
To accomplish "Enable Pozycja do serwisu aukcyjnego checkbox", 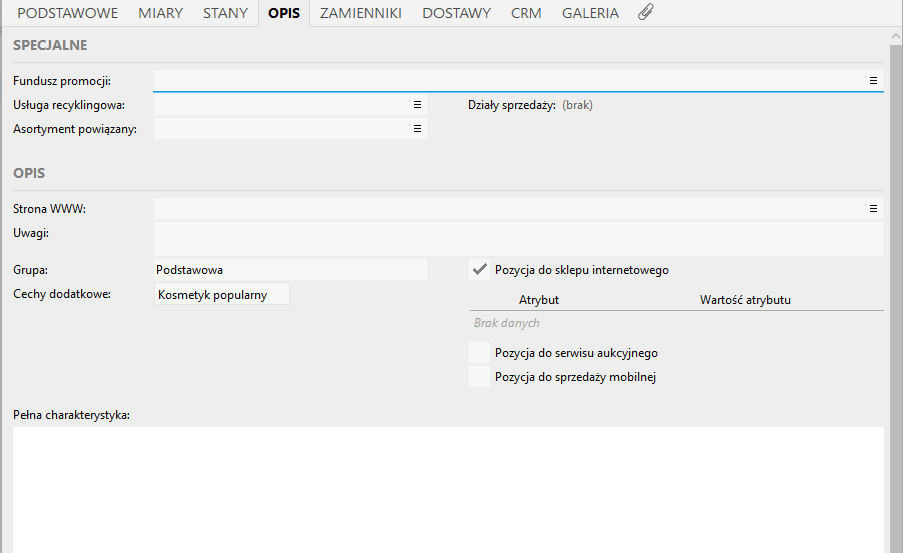I will tap(480, 353).
